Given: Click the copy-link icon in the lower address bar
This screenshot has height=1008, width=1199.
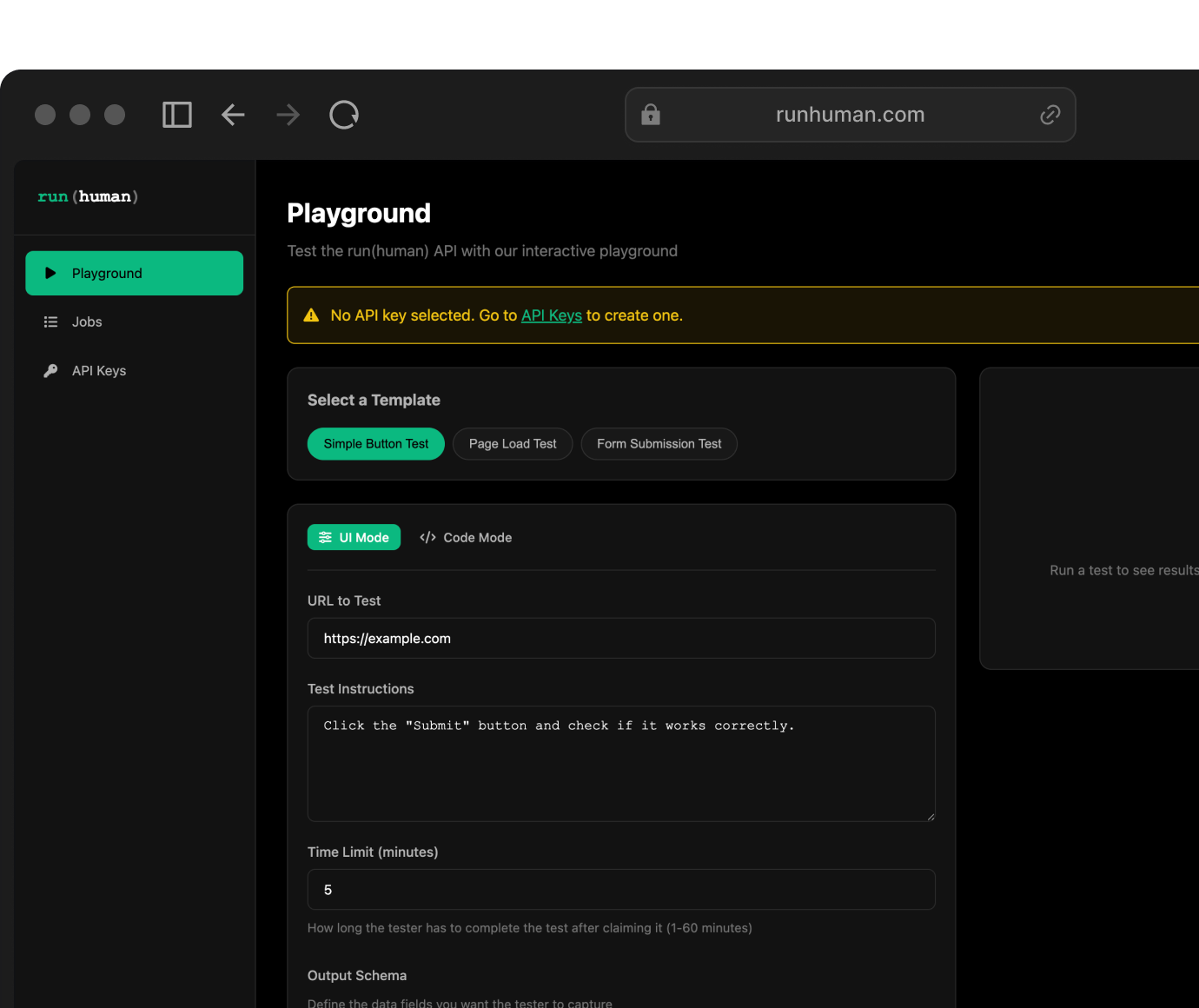Looking at the screenshot, I should [x=1050, y=115].
